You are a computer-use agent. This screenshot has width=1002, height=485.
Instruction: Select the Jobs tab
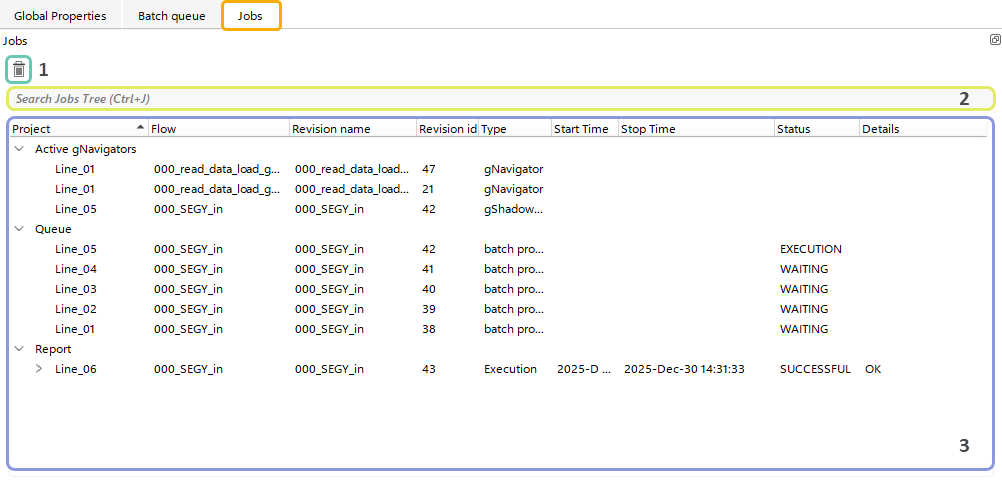pos(250,16)
